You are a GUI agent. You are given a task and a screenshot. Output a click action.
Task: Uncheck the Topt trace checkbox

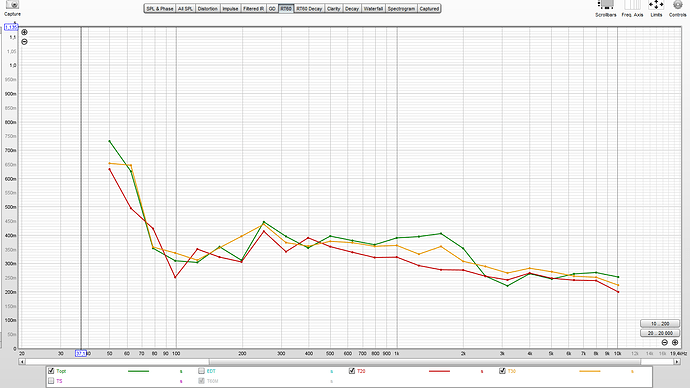pyautogui.click(x=51, y=371)
